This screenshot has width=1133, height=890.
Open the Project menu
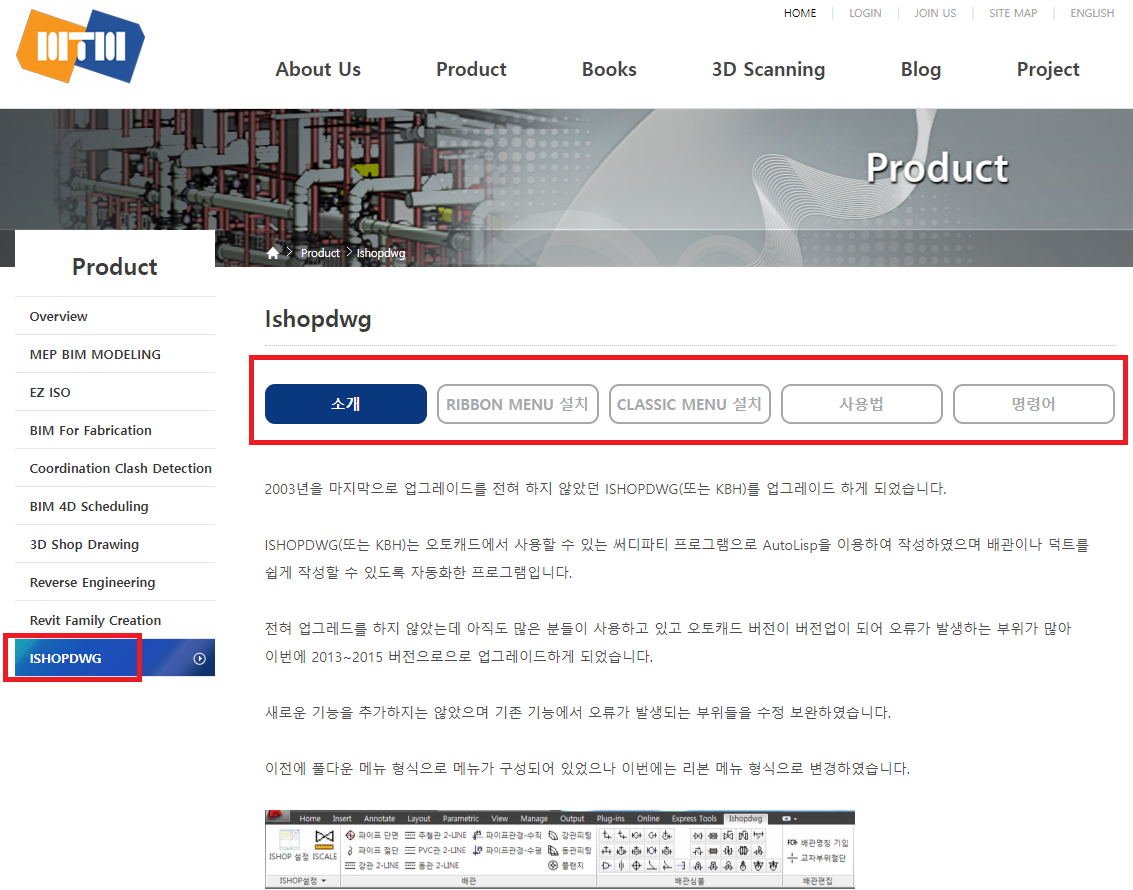coord(1048,69)
